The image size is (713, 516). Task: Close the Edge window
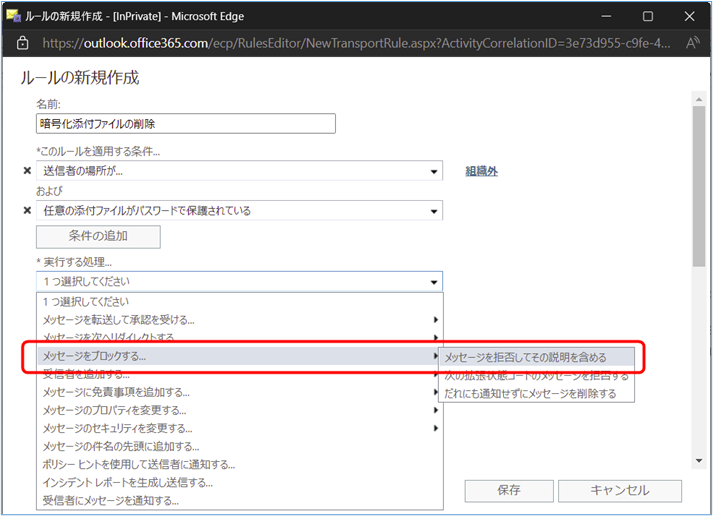689,16
